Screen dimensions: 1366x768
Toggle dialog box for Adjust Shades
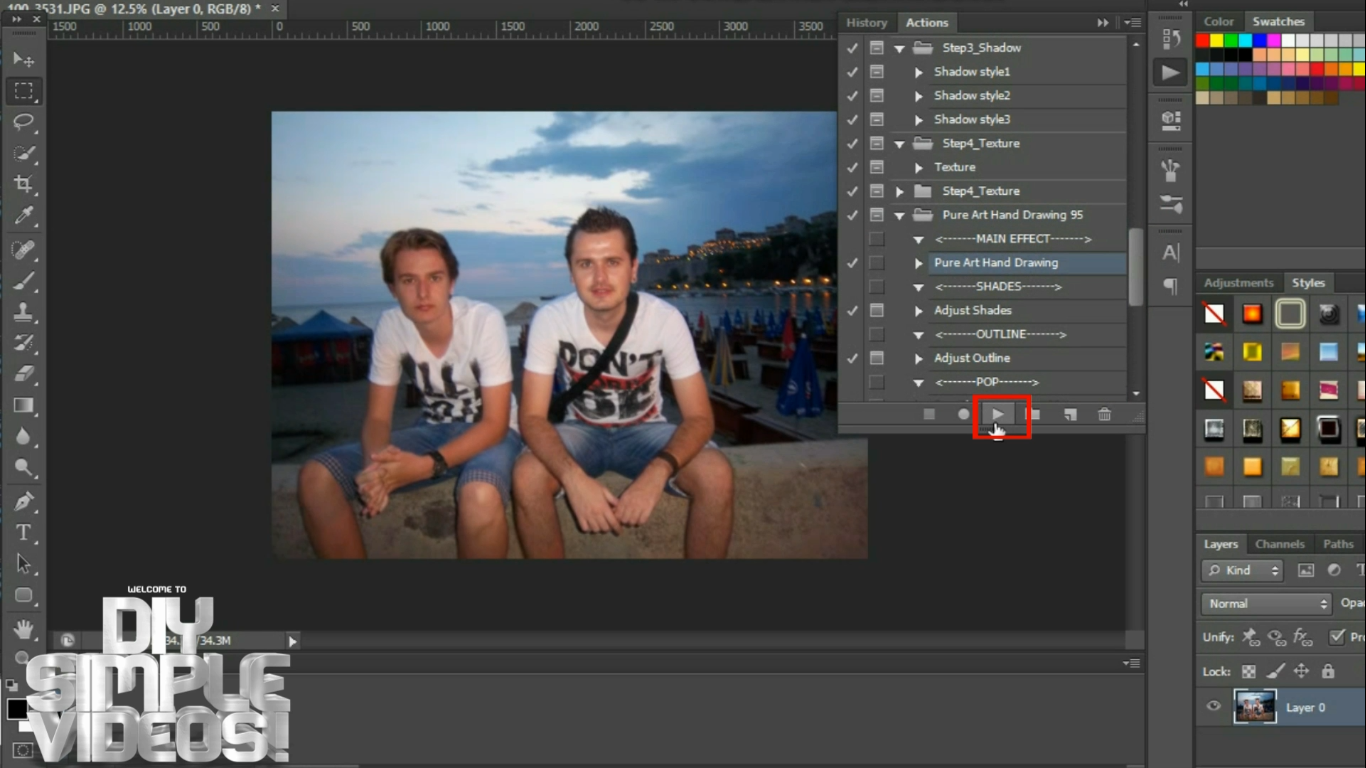pyautogui.click(x=877, y=310)
